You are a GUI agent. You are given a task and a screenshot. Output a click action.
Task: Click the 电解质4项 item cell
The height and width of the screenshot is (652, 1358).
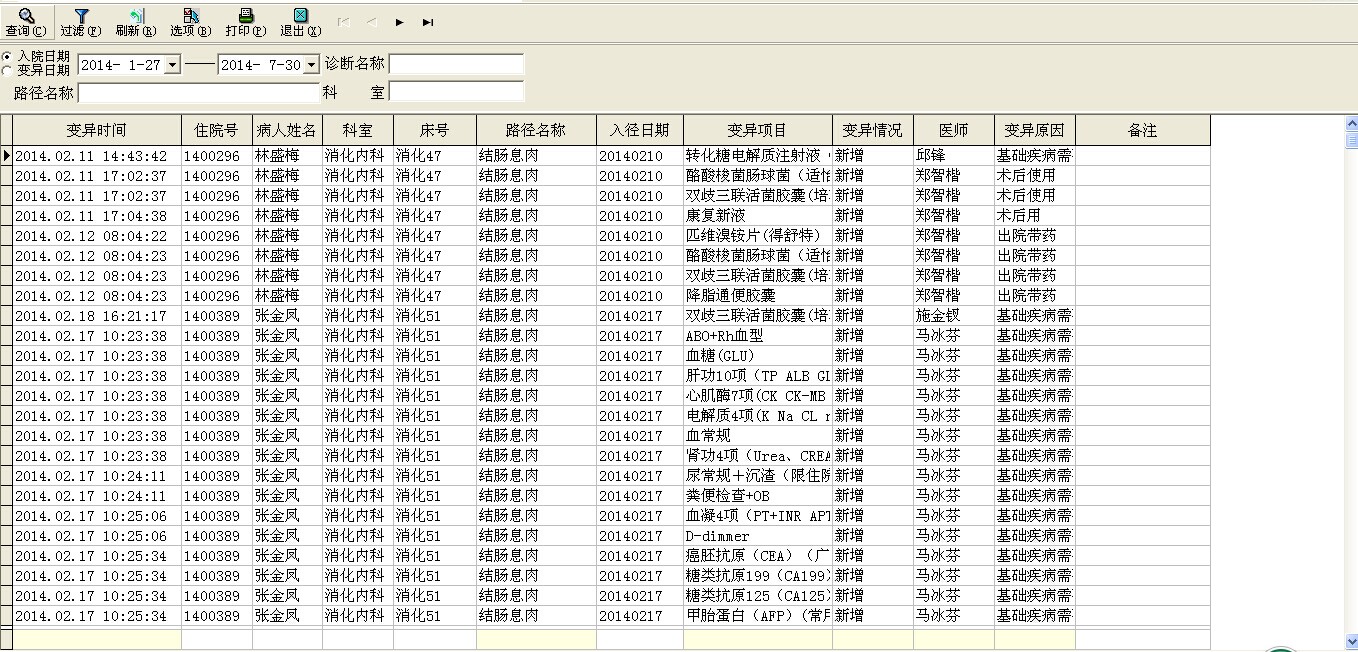point(758,416)
